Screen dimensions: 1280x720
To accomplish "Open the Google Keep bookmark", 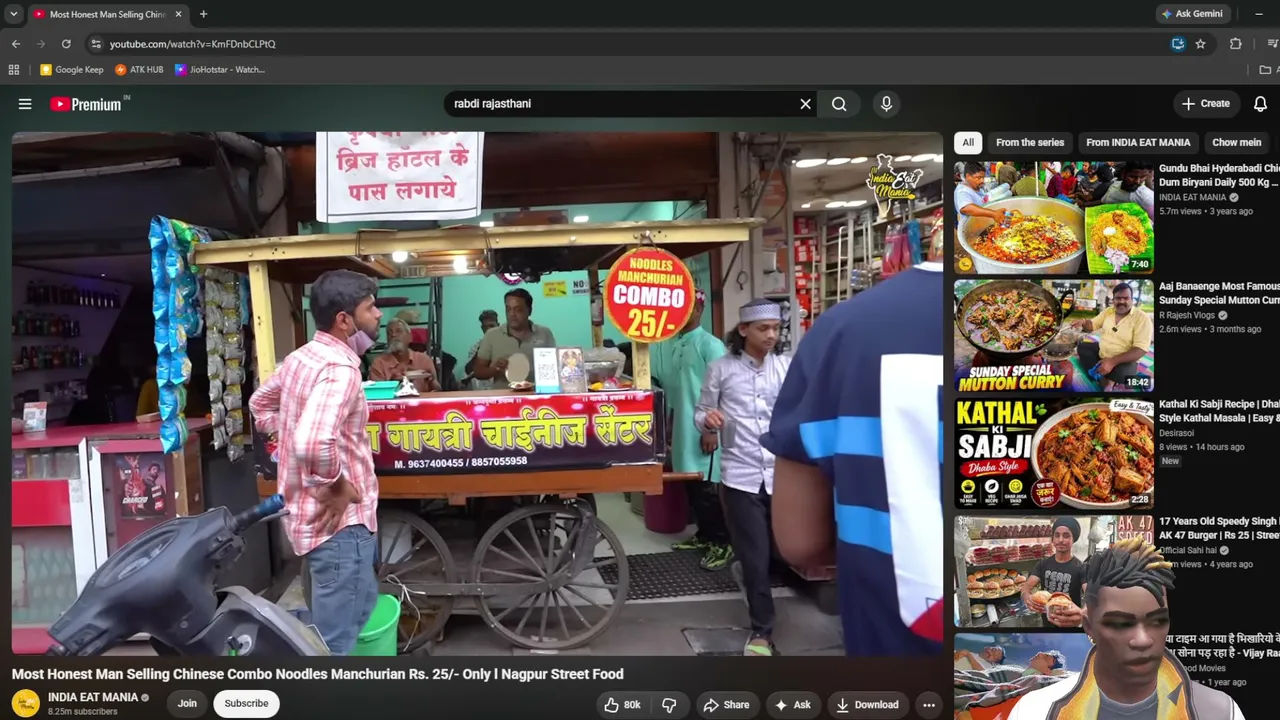I will (x=72, y=70).
